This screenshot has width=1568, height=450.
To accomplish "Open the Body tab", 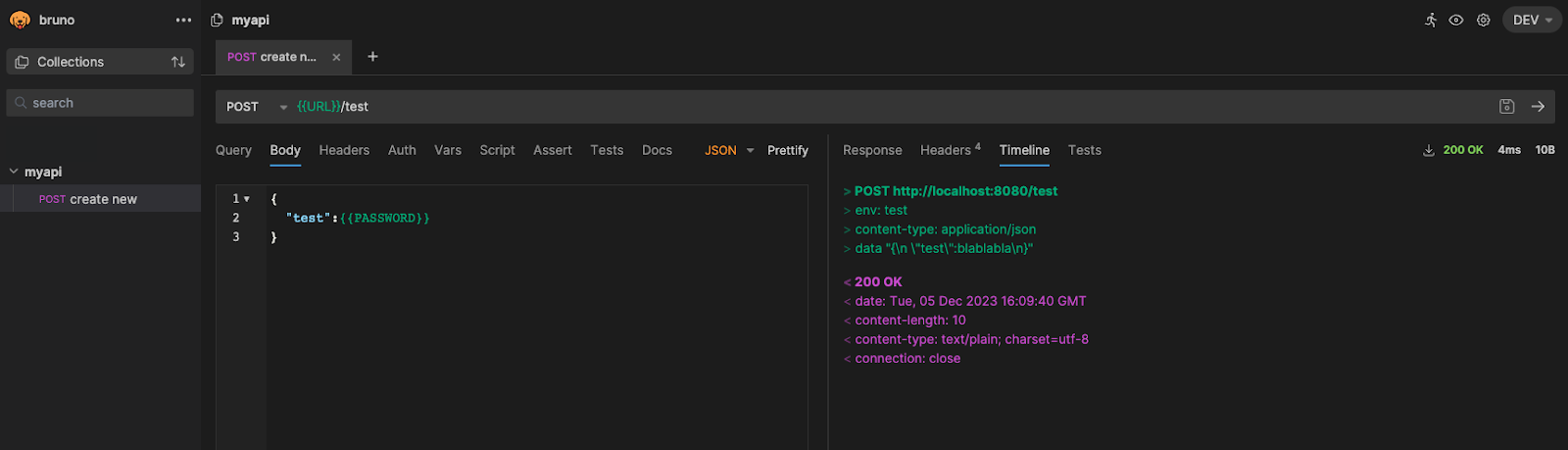I will pyautogui.click(x=285, y=150).
